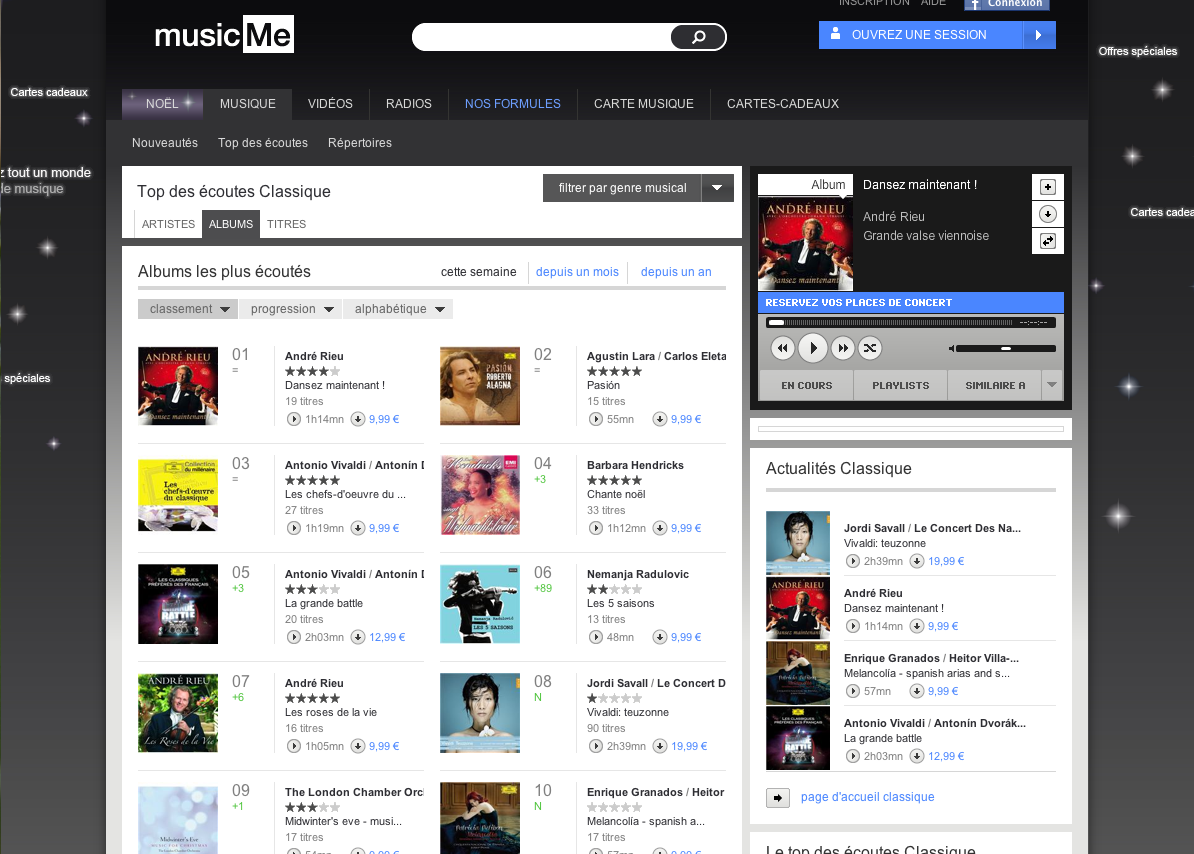Open the Pasión album cover thumbnail
Screen dimensions: 1194x854
(480, 386)
